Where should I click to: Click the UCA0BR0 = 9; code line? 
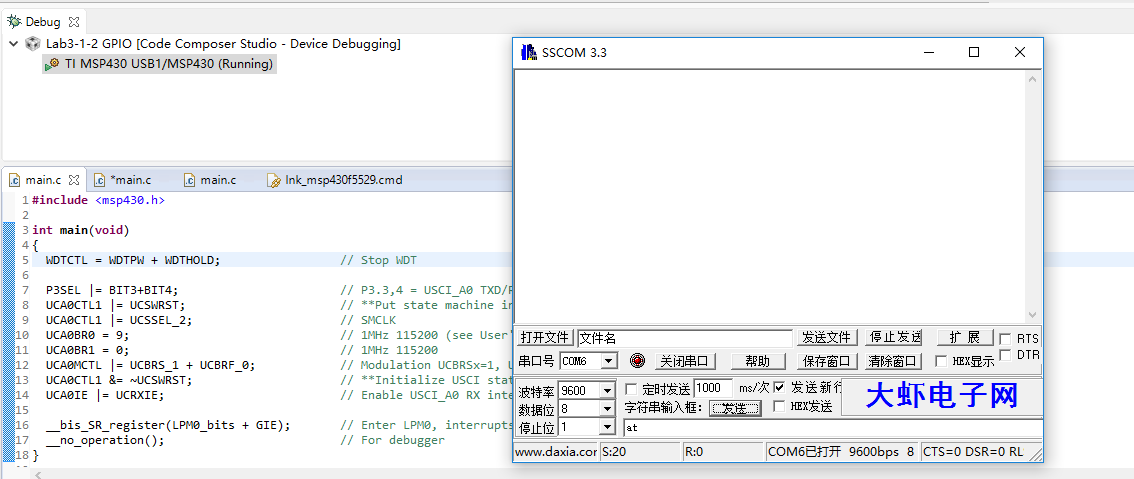(88, 335)
